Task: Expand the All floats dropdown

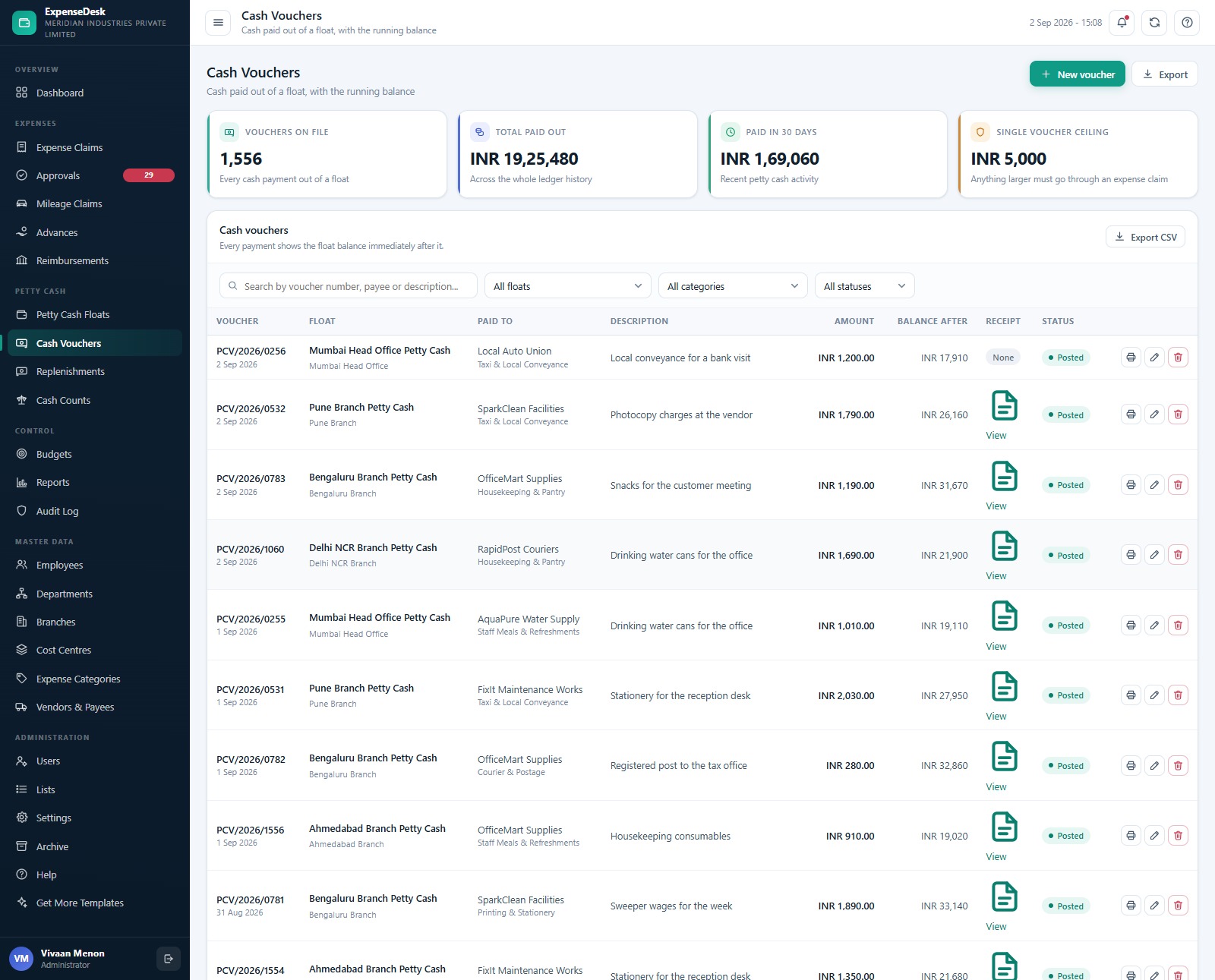Action: pyautogui.click(x=567, y=286)
